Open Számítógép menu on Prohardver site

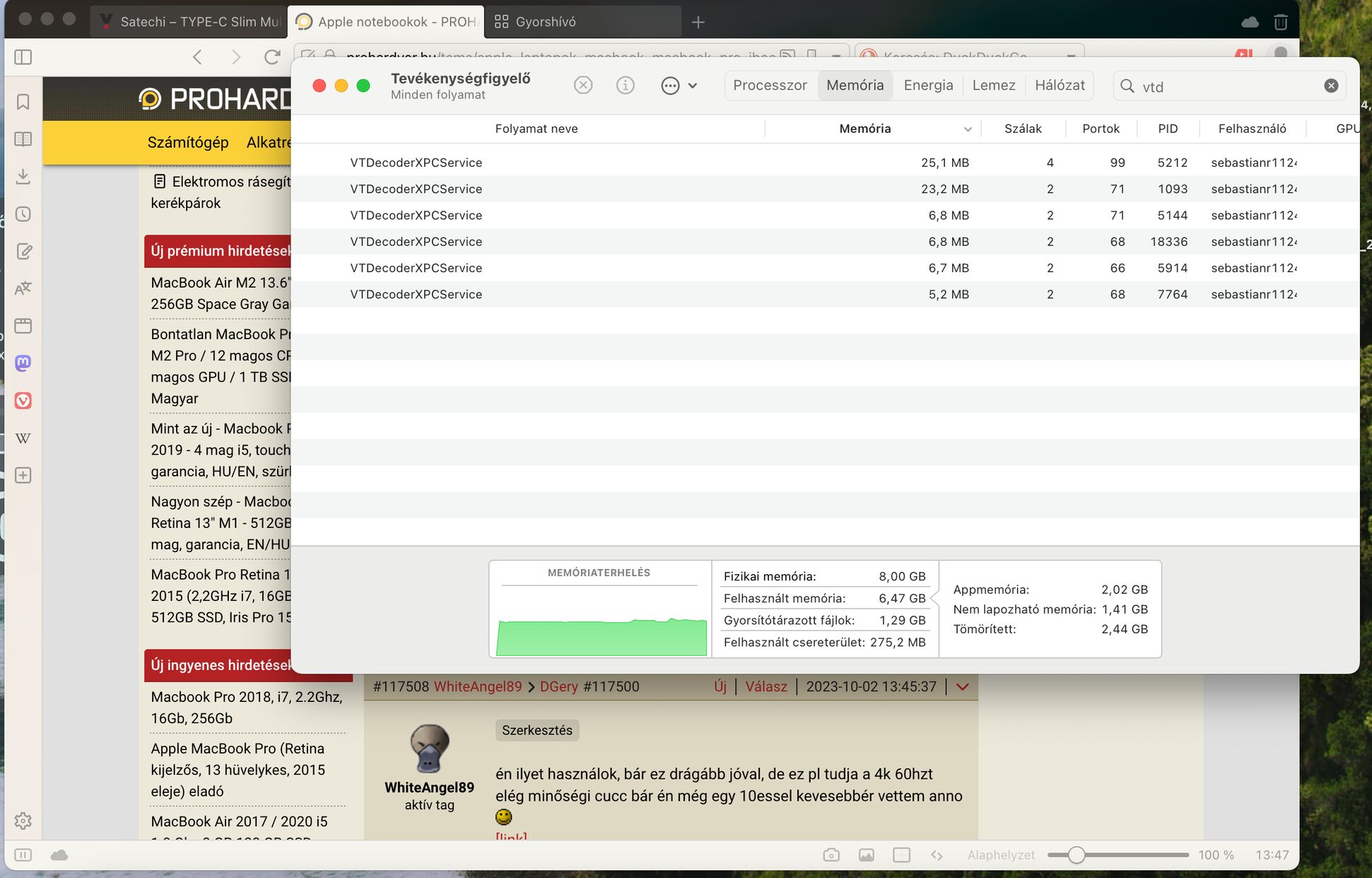(188, 142)
